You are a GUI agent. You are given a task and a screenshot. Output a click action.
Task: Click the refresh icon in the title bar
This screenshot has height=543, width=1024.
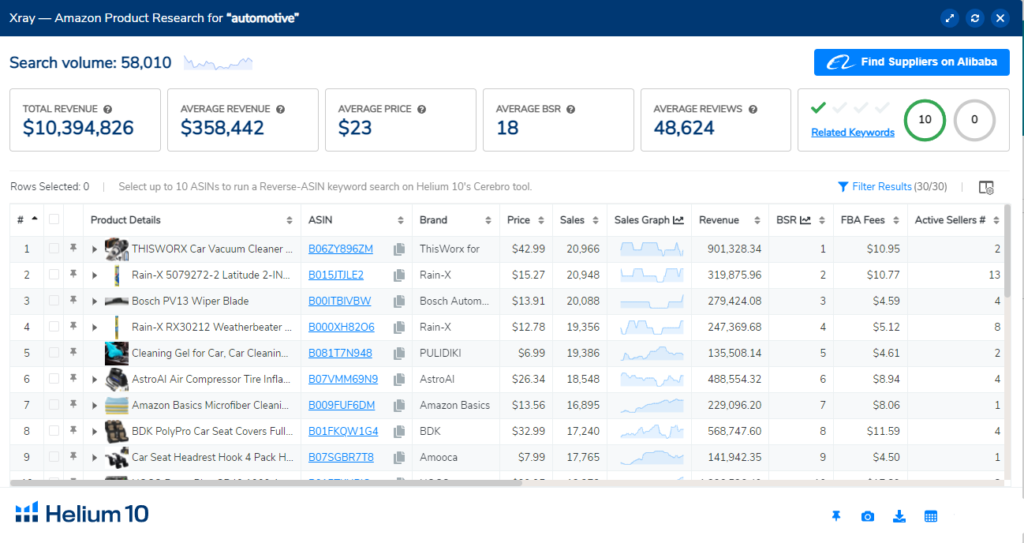(x=973, y=18)
